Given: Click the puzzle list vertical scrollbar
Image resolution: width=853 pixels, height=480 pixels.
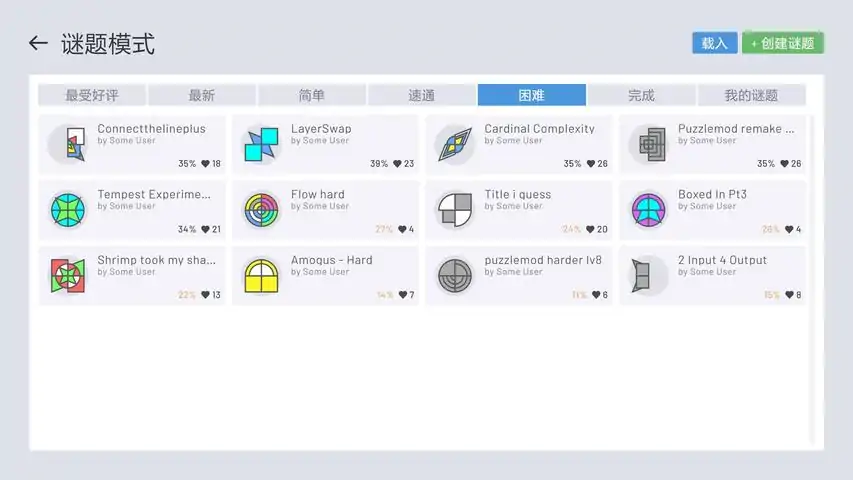Looking at the screenshot, I should coord(812,280).
